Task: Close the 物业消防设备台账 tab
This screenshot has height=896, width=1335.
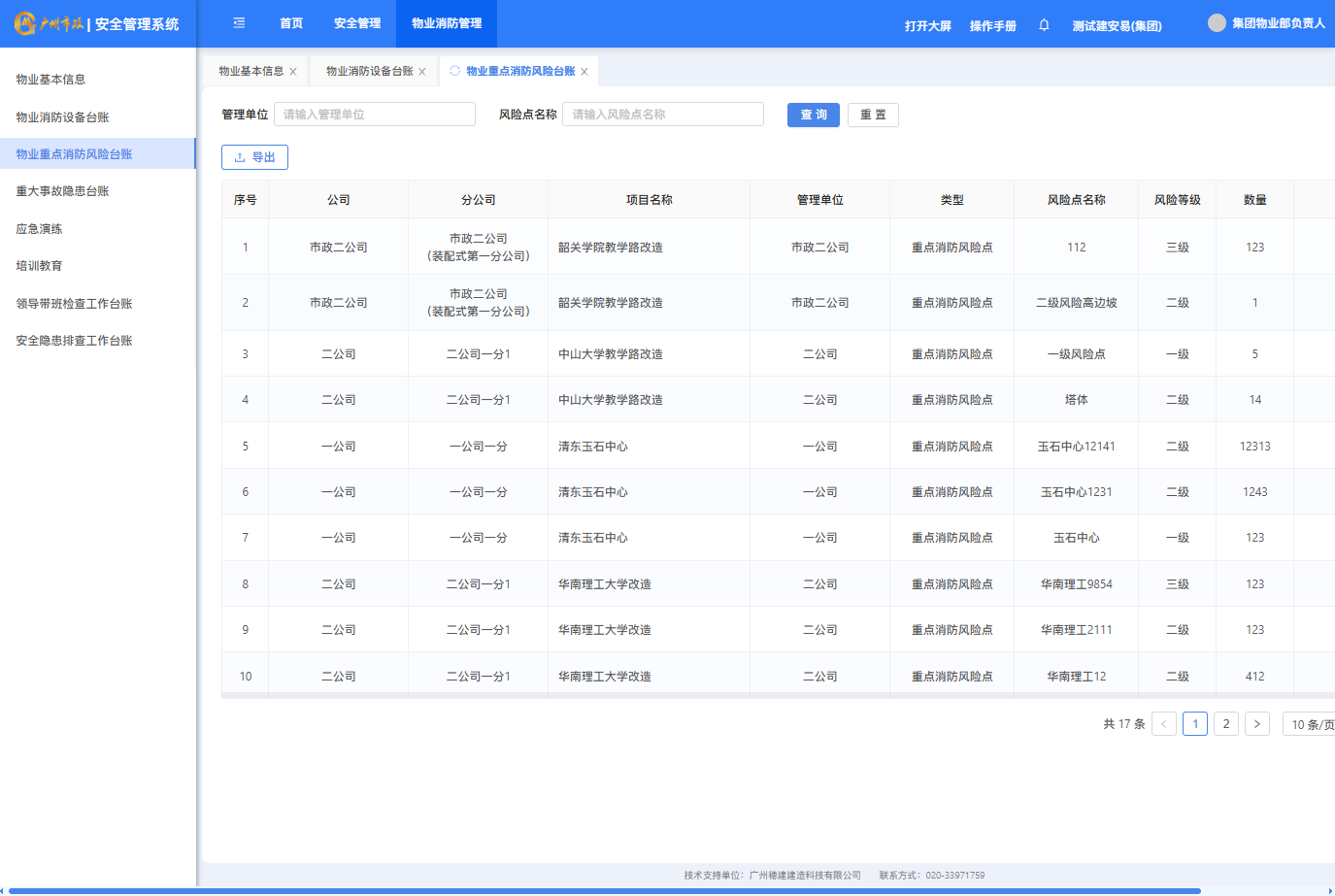Action: click(422, 72)
